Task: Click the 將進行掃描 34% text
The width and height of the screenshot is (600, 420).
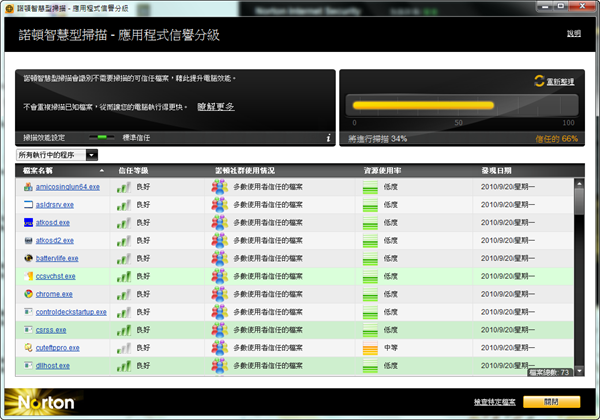Action: click(378, 138)
